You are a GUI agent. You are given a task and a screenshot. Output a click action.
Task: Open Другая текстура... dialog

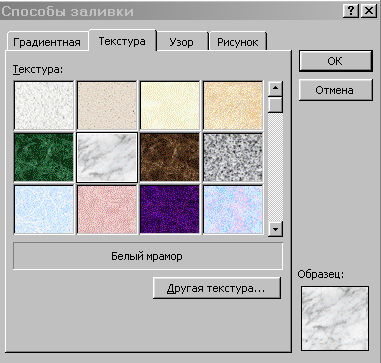pos(216,288)
